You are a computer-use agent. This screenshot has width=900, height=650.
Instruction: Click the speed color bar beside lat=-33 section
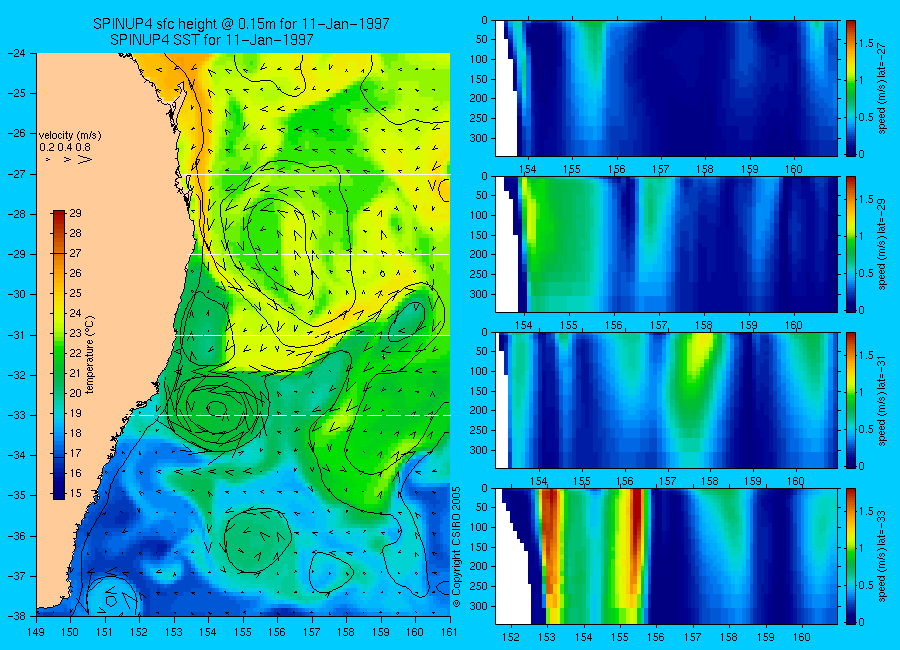point(850,556)
